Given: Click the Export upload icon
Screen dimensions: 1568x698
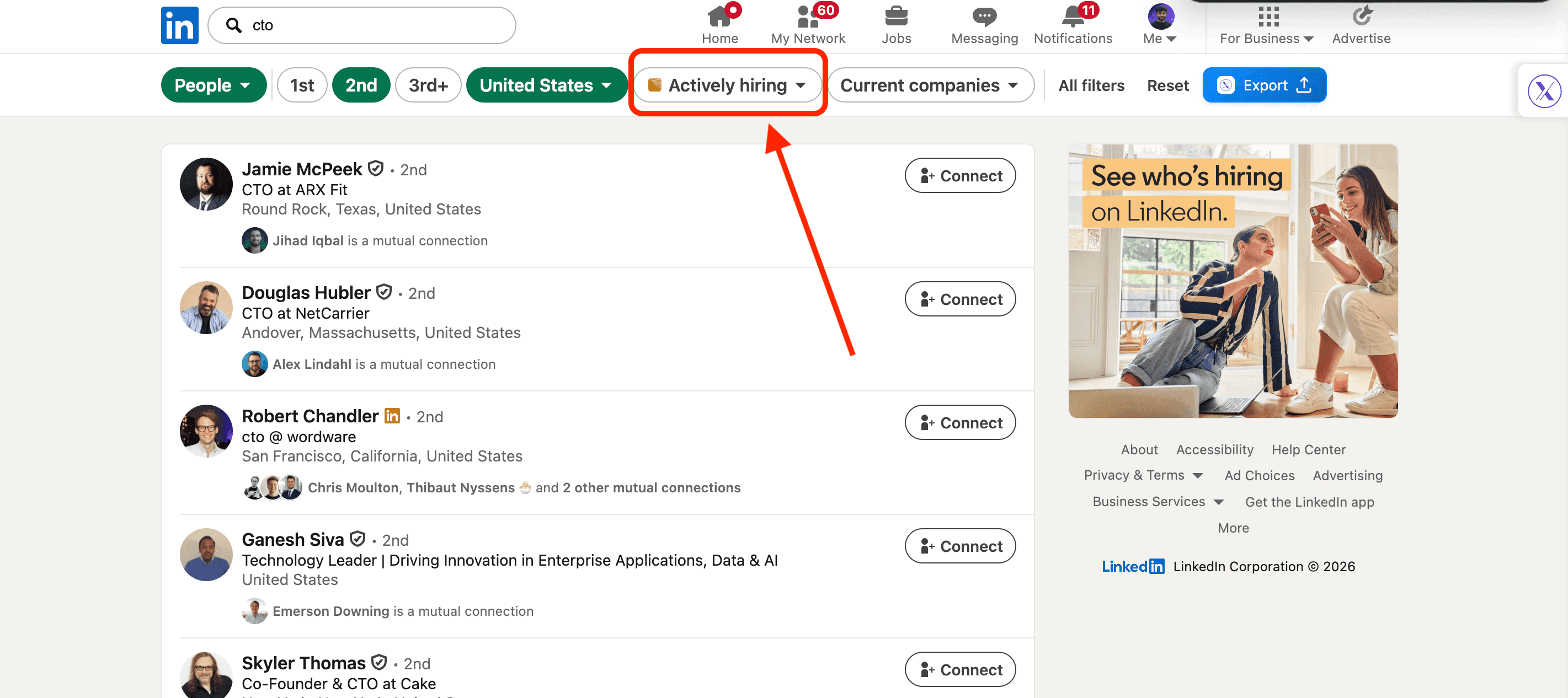Looking at the screenshot, I should (x=1304, y=85).
